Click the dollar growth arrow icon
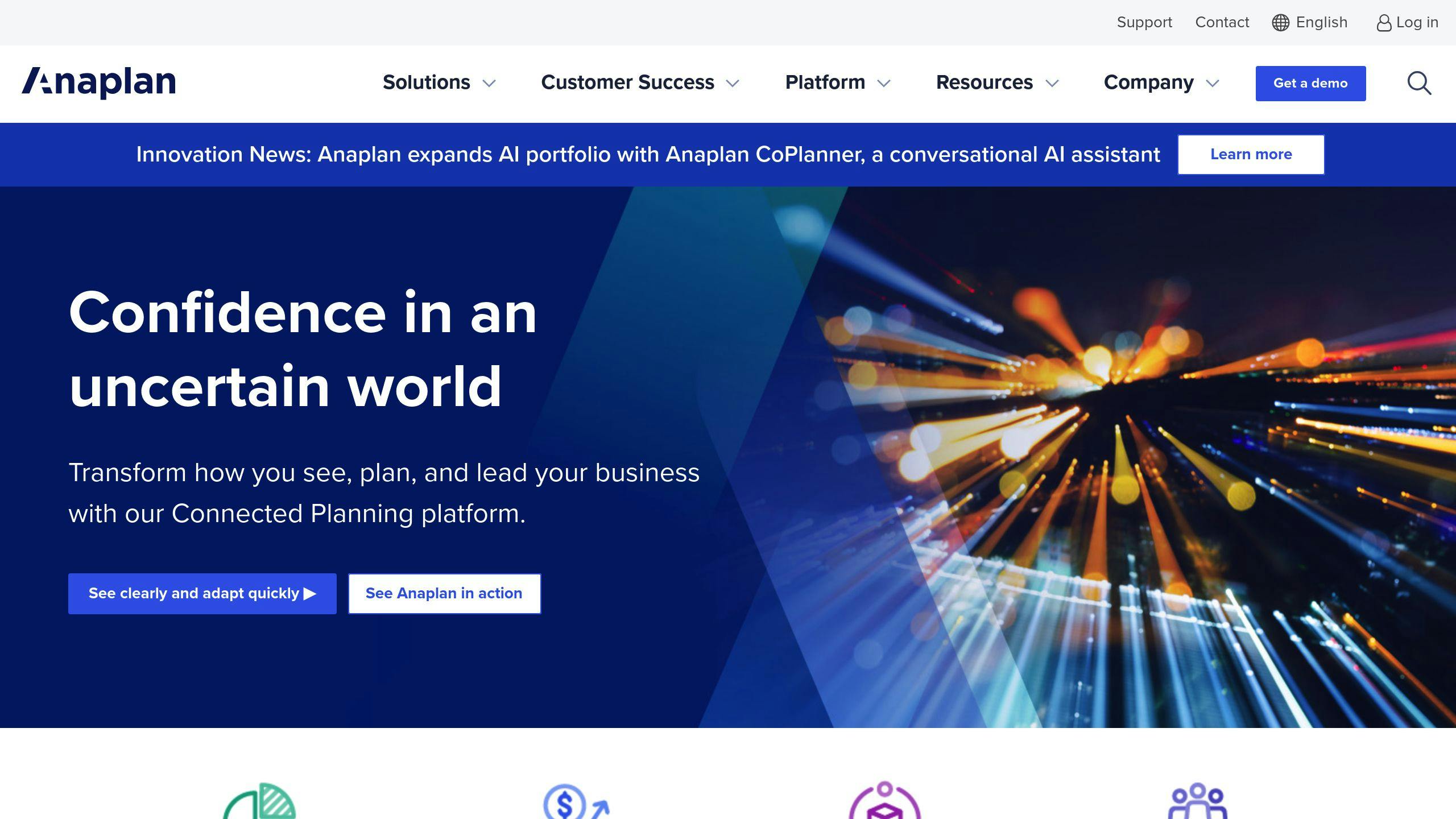1456x819 pixels. [x=576, y=802]
